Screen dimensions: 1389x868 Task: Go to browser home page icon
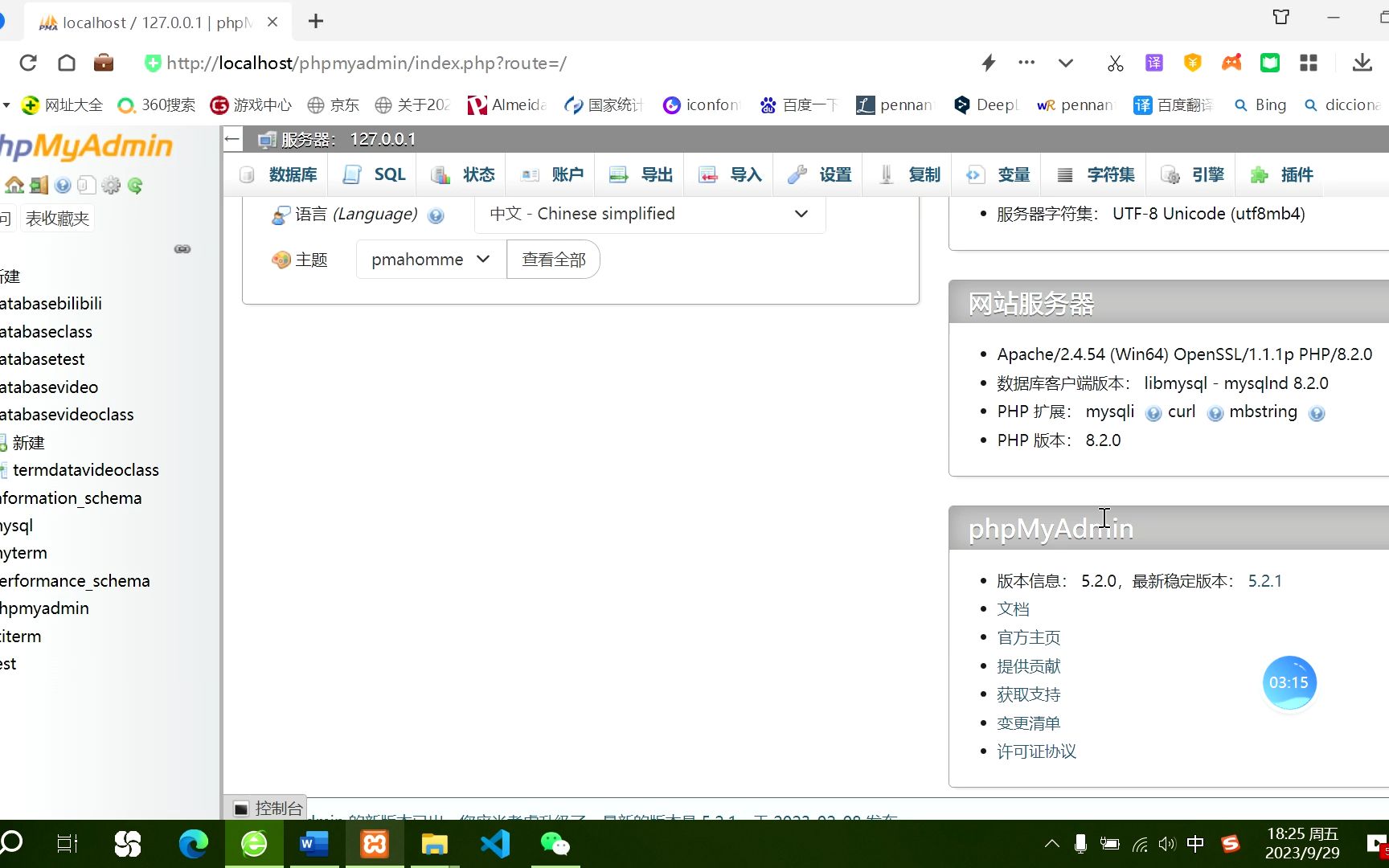click(67, 63)
